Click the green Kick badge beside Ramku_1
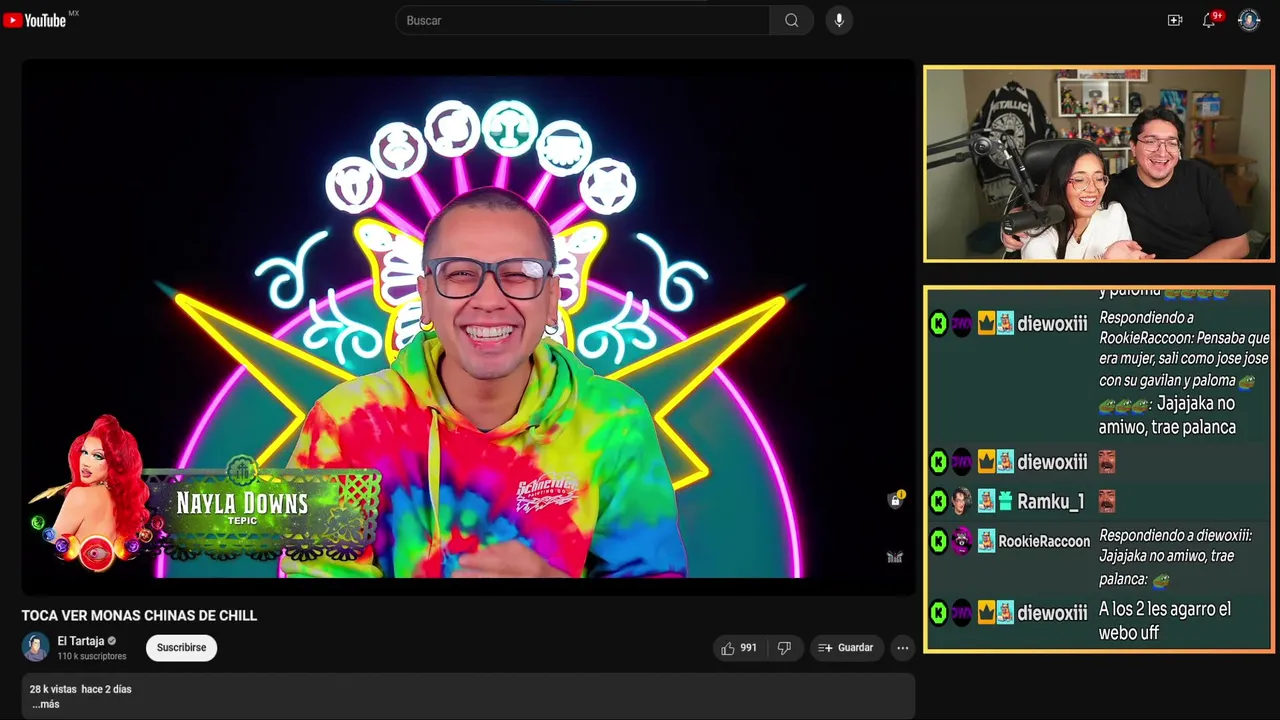The image size is (1280, 720). click(938, 500)
